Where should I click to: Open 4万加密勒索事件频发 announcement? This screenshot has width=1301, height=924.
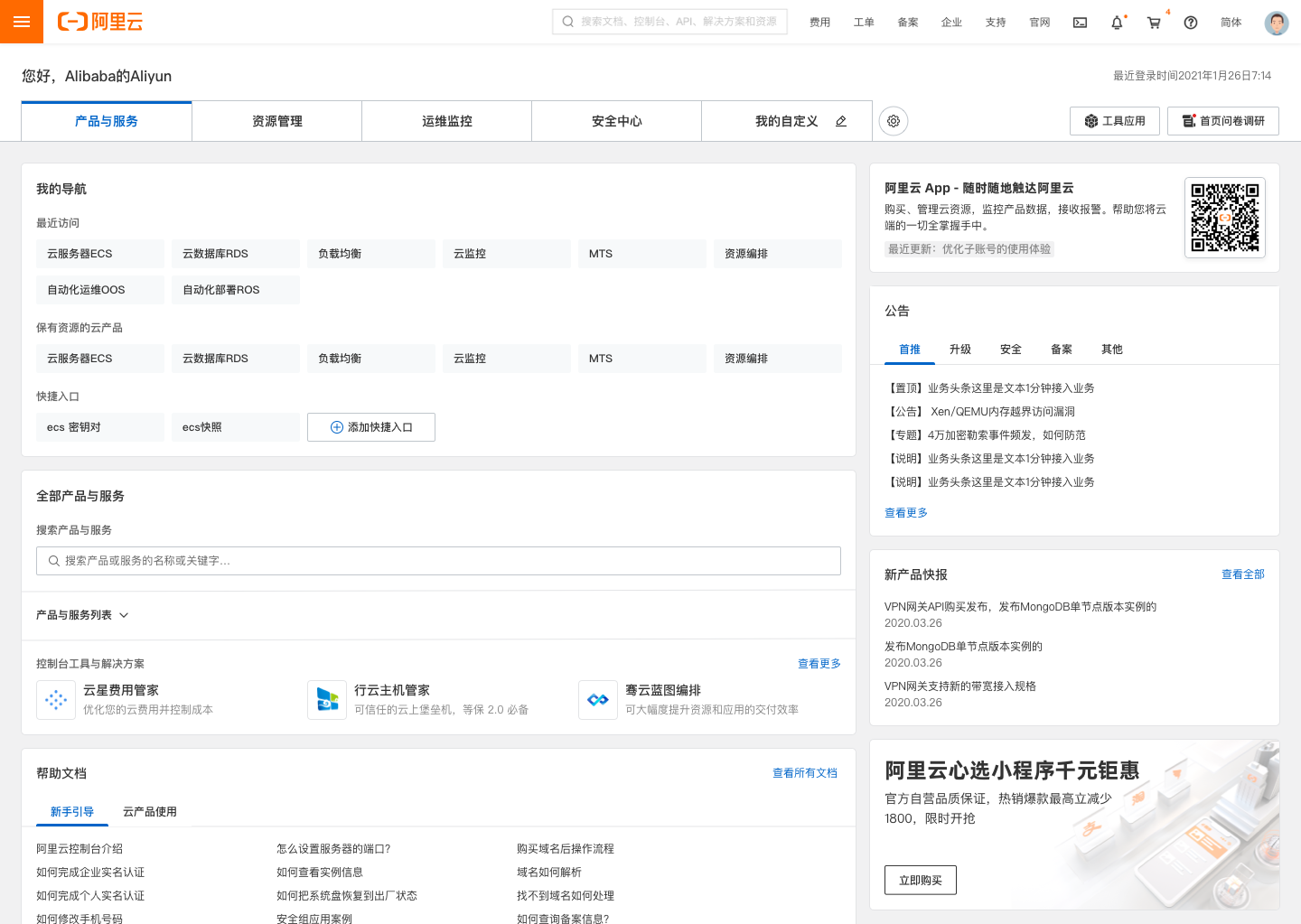pos(986,435)
